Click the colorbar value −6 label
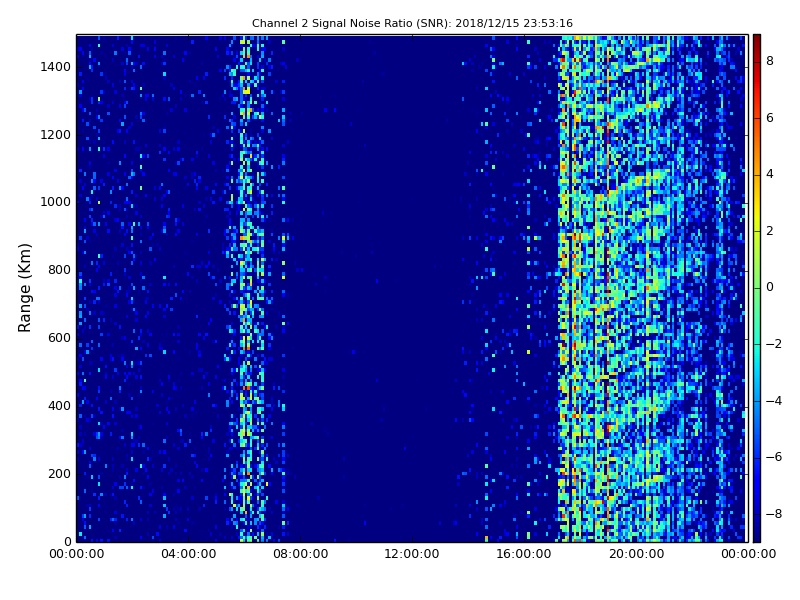The height and width of the screenshot is (600, 800). coord(774,457)
